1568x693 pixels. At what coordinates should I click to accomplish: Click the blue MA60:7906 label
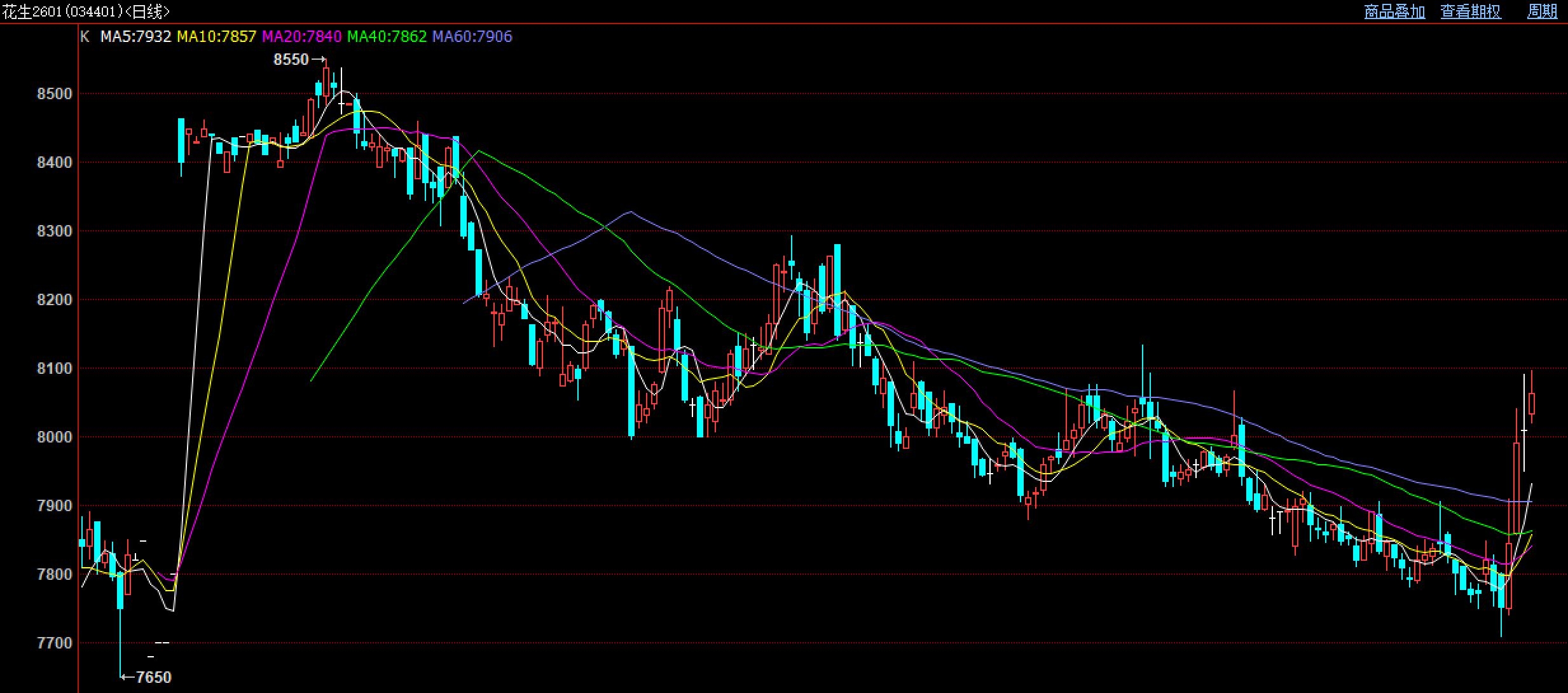472,37
